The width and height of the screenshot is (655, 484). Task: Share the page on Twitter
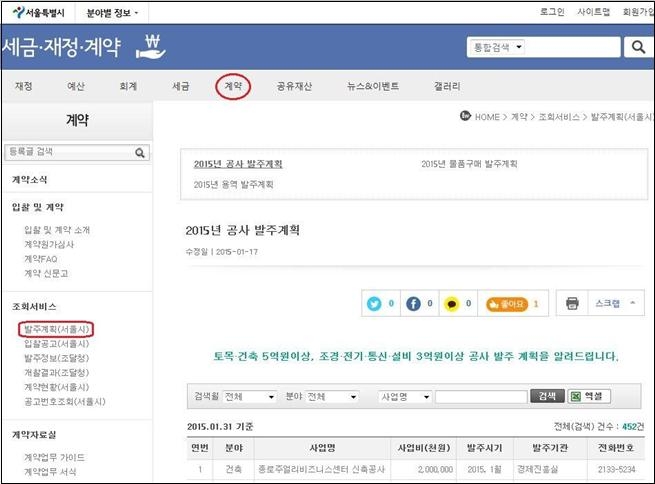375,303
